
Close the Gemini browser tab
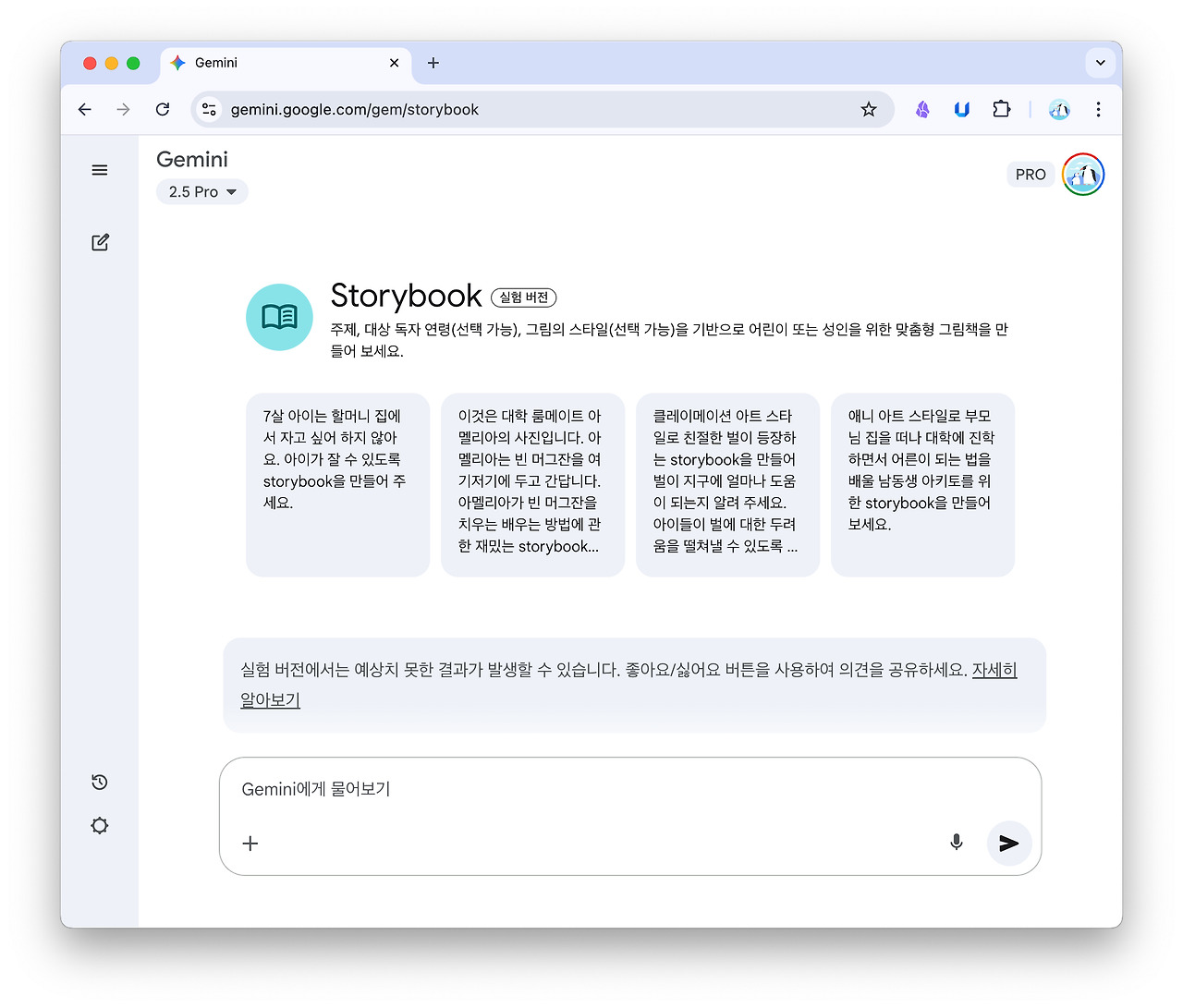[395, 63]
